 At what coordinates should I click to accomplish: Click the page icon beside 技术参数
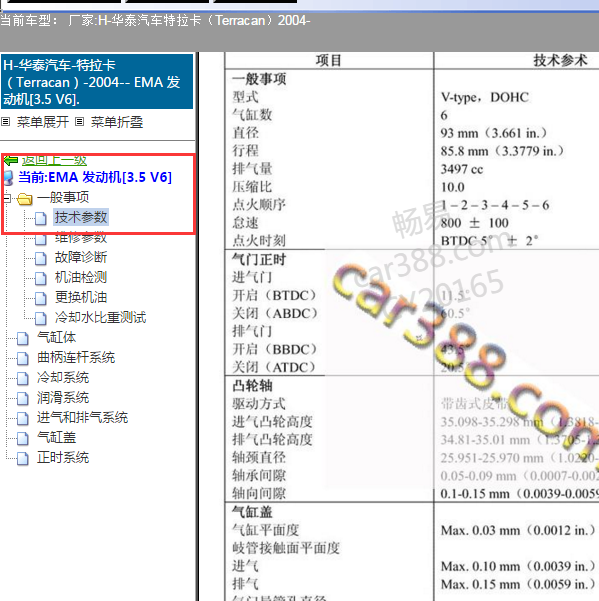(x=41, y=218)
